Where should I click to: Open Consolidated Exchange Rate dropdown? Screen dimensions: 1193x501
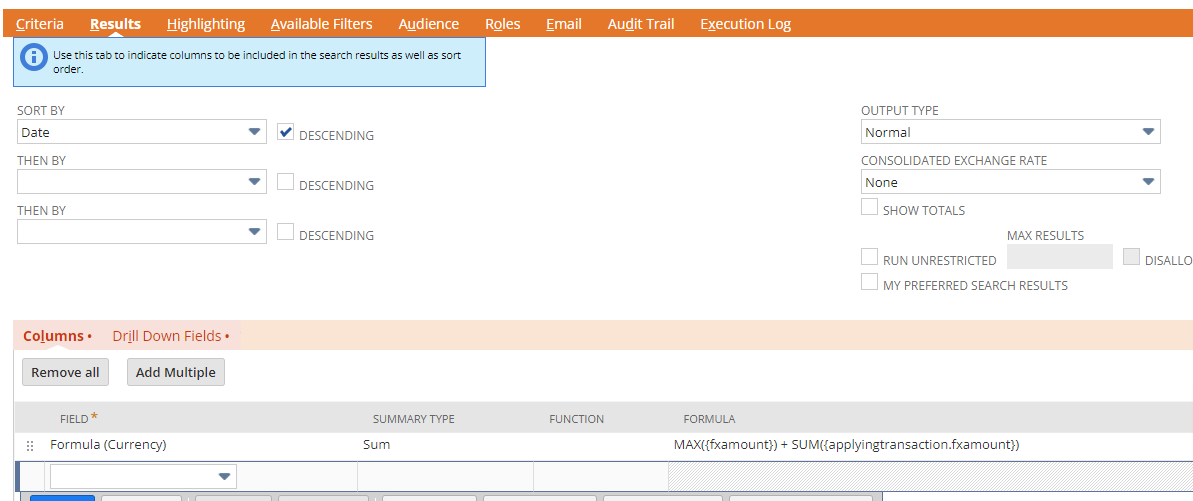coord(1010,182)
